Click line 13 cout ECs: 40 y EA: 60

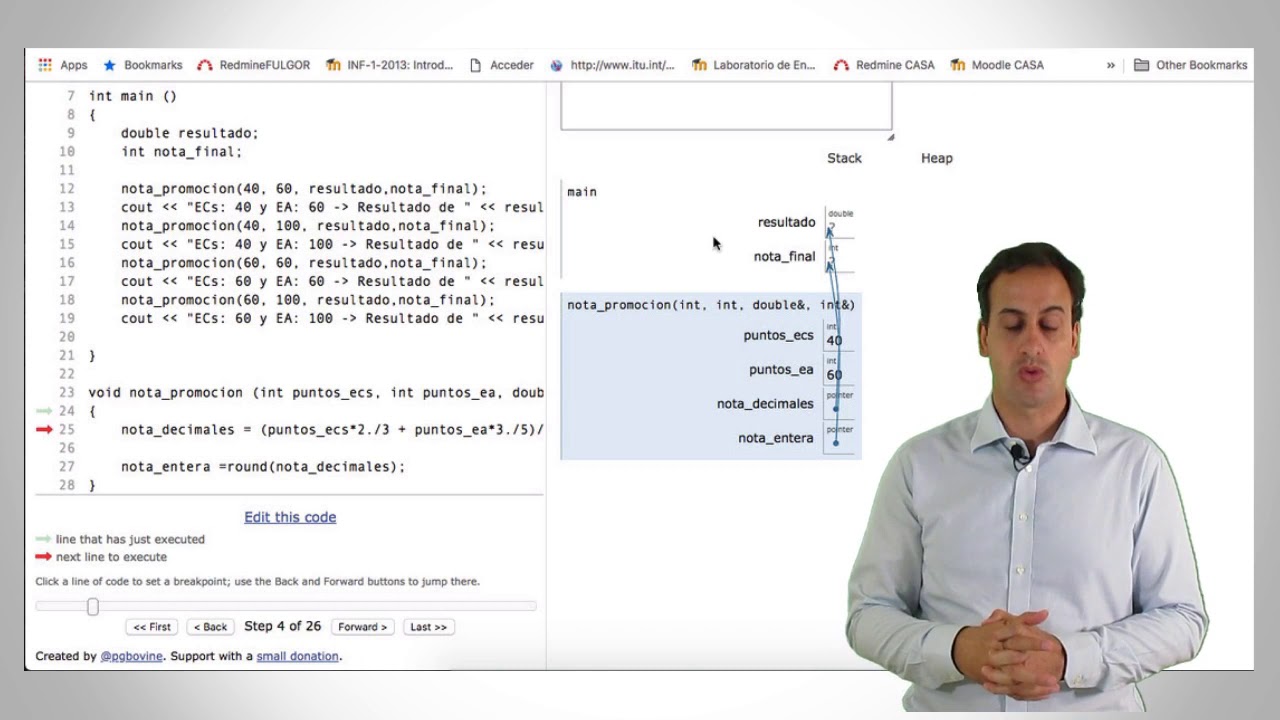tap(332, 207)
